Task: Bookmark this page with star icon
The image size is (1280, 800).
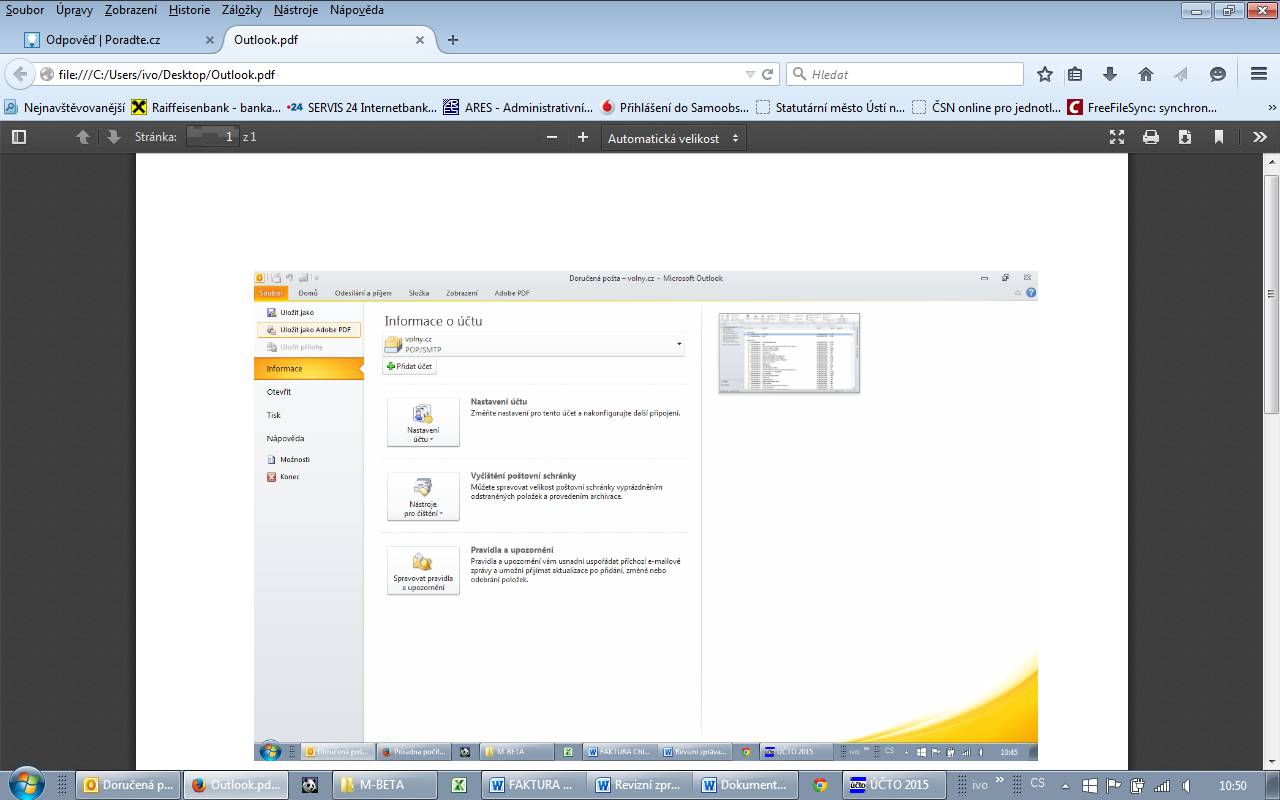Action: (1045, 74)
